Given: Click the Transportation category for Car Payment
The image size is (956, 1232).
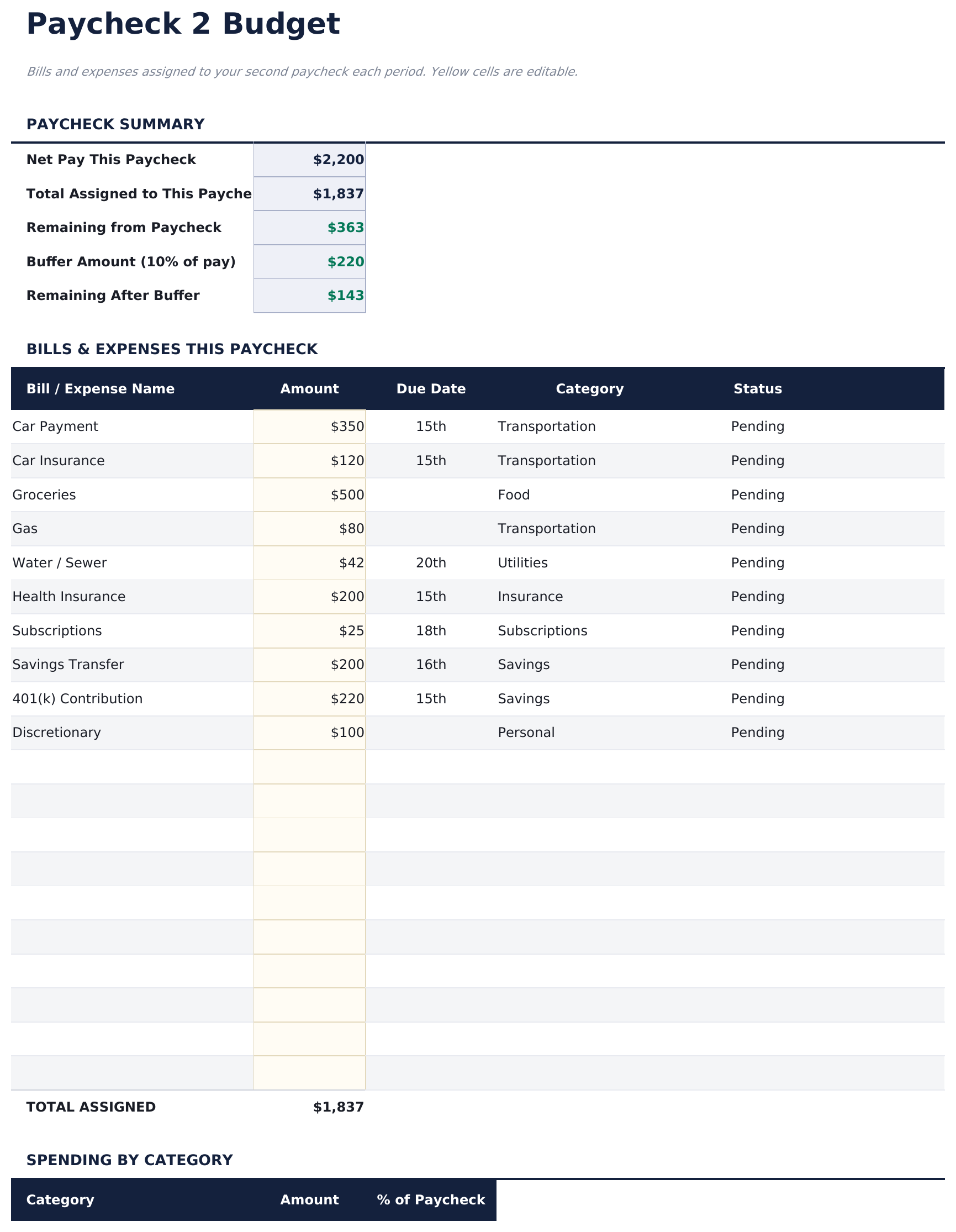Looking at the screenshot, I should pyautogui.click(x=546, y=426).
